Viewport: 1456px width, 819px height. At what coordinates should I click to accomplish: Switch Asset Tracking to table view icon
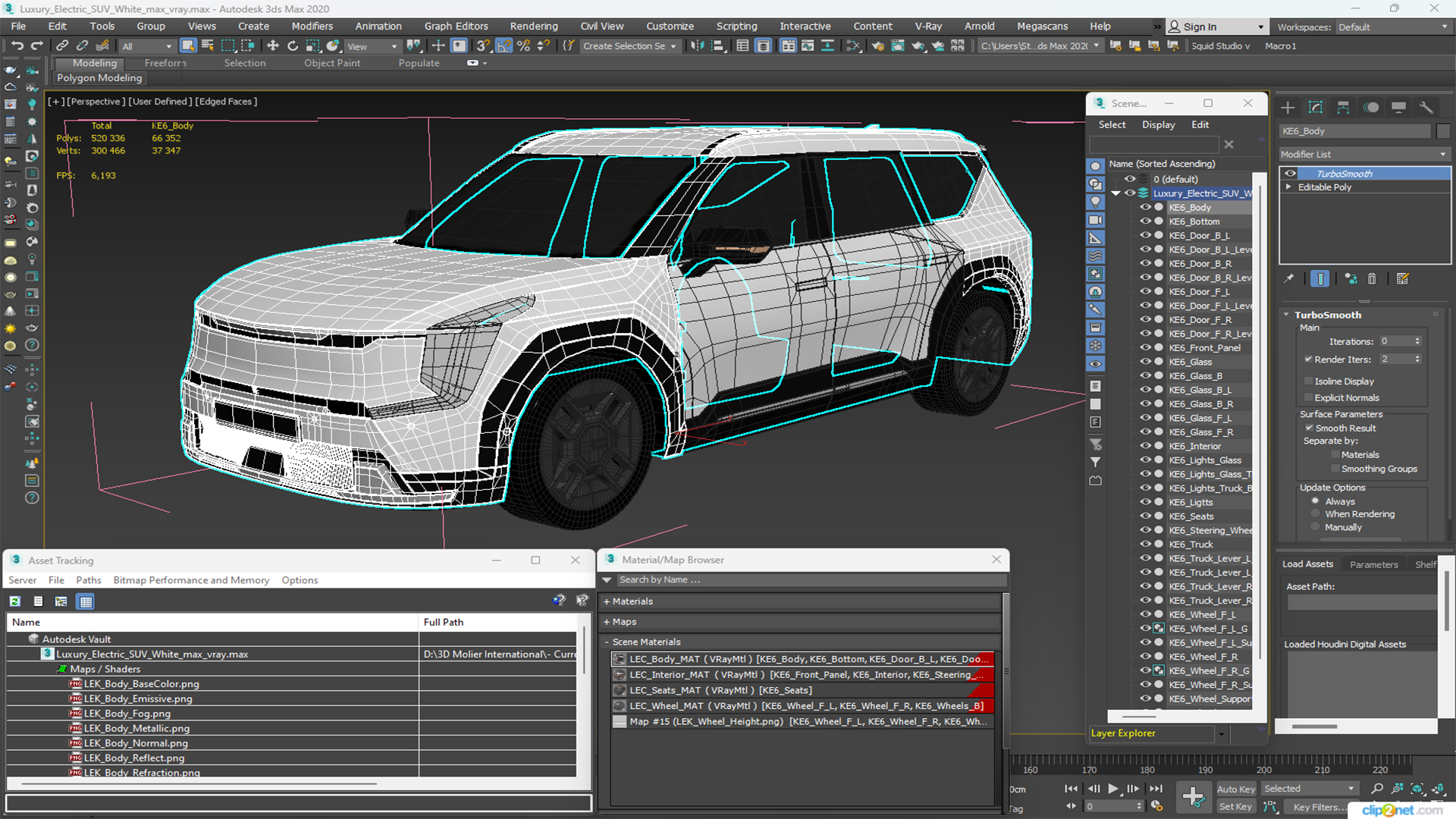click(x=86, y=601)
